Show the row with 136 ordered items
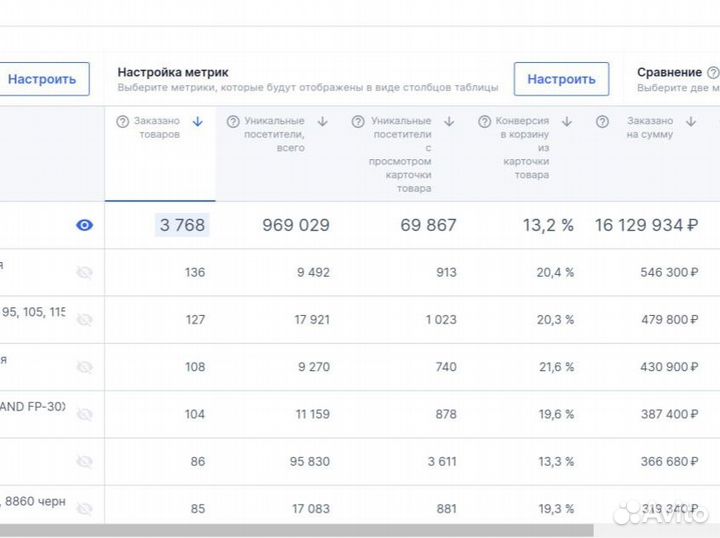 tap(85, 272)
